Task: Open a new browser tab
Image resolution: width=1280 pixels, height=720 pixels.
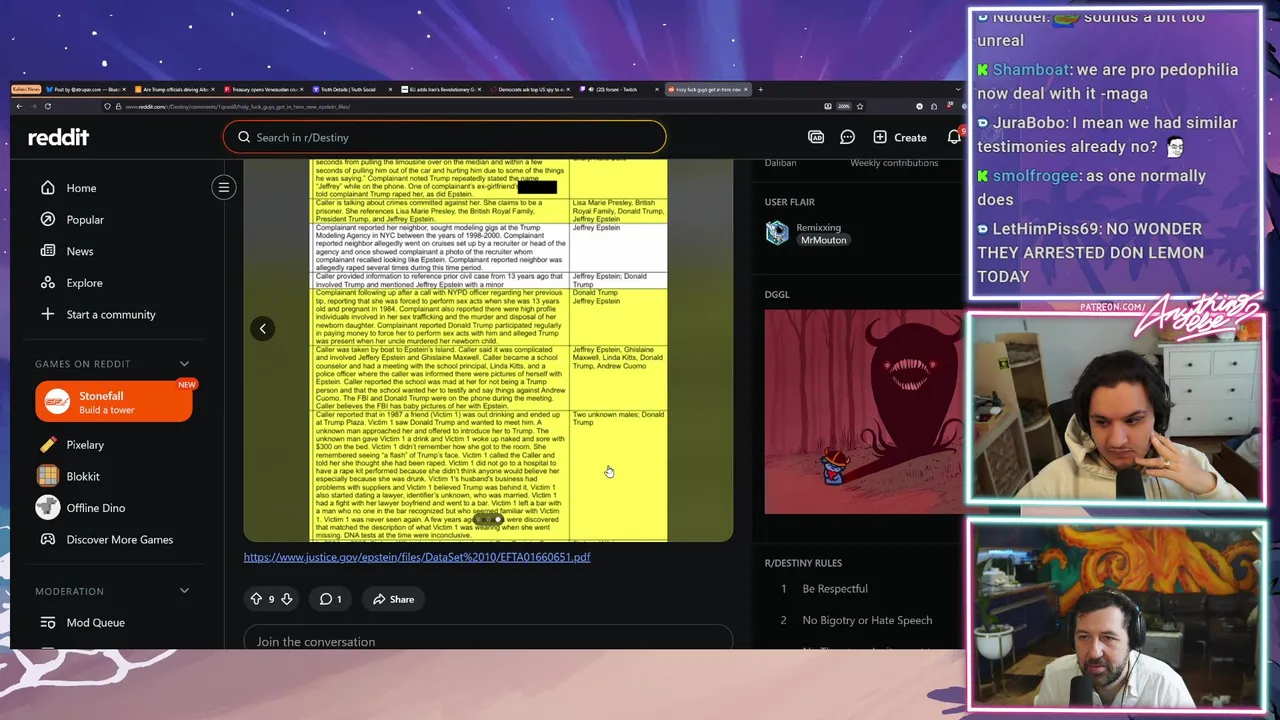Action: pos(760,90)
